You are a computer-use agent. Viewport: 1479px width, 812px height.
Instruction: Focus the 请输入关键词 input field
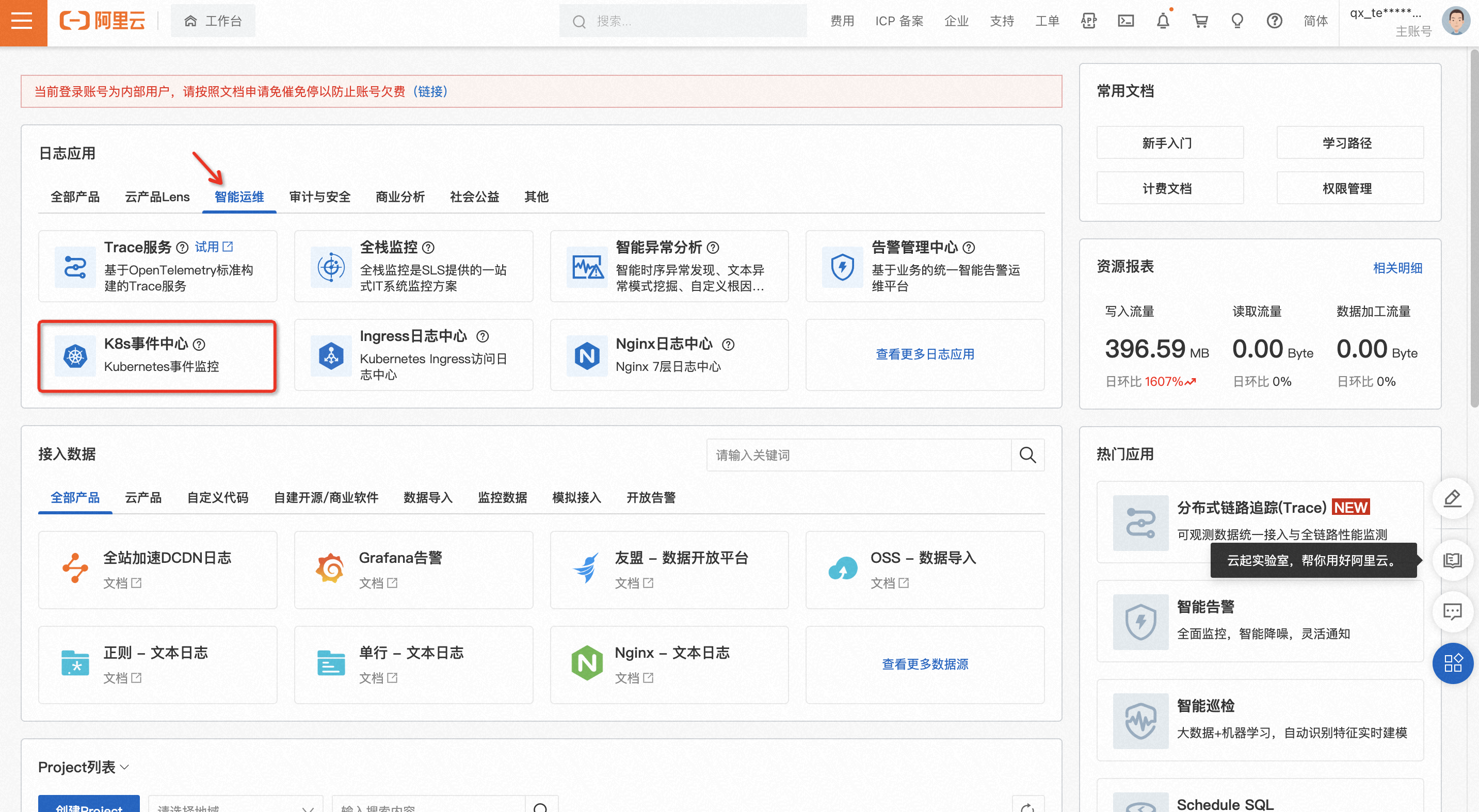[x=858, y=455]
